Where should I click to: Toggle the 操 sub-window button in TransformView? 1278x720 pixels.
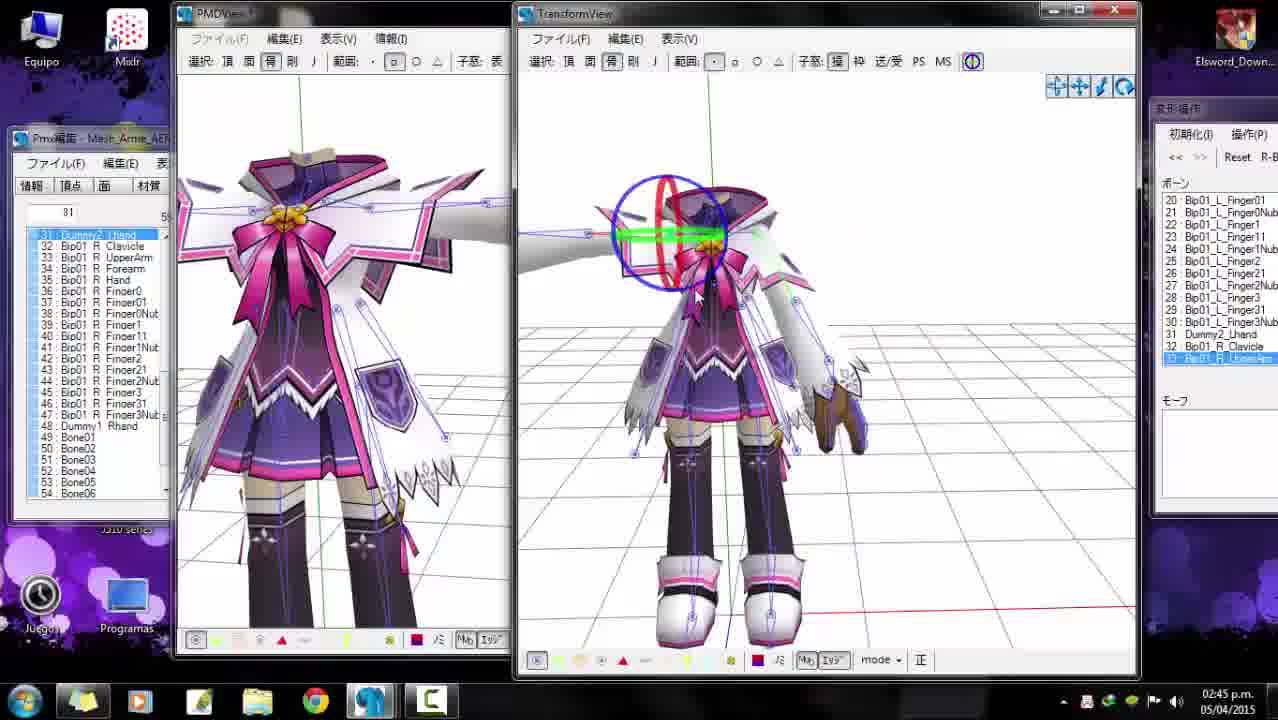[x=838, y=62]
